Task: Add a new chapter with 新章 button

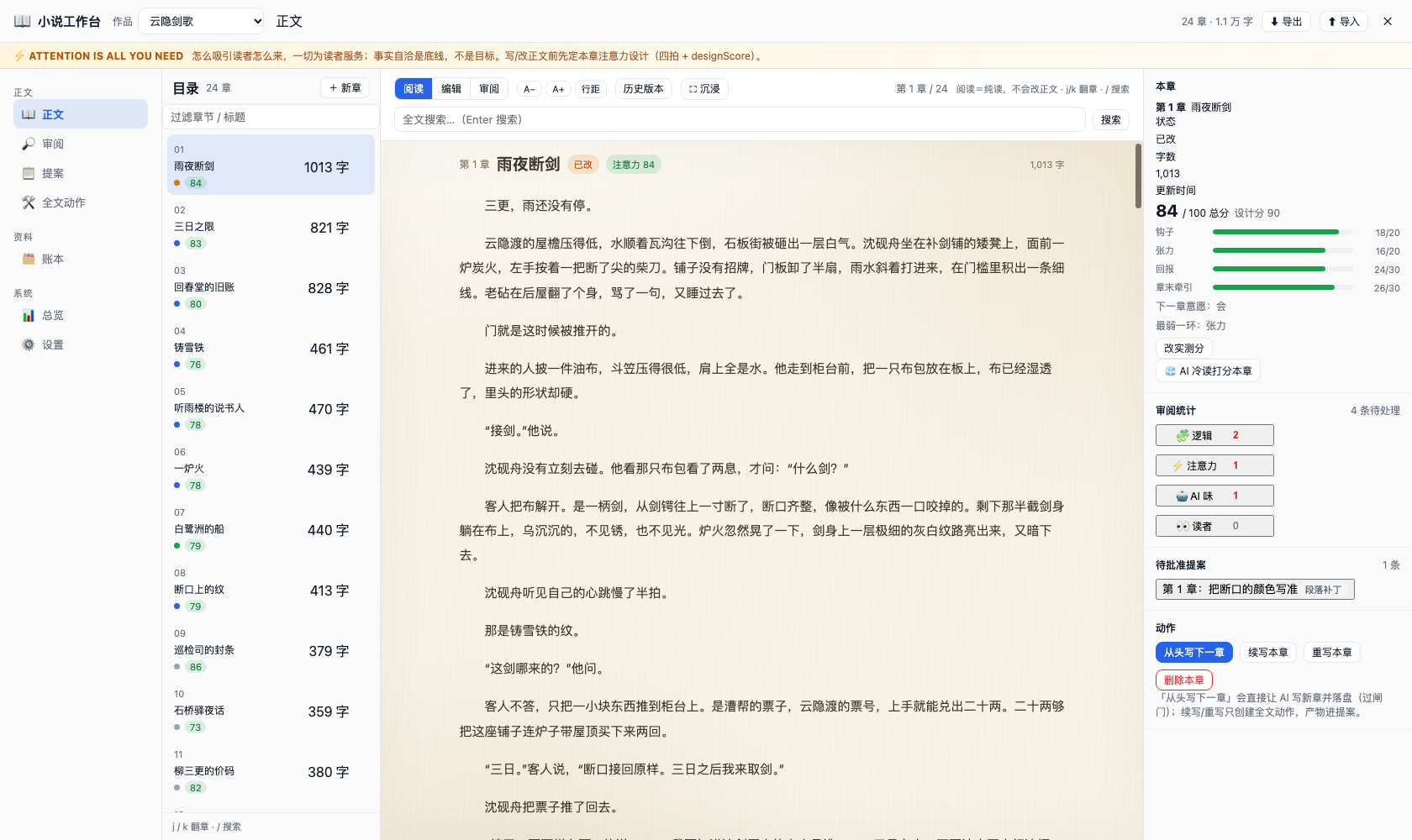Action: pos(345,88)
